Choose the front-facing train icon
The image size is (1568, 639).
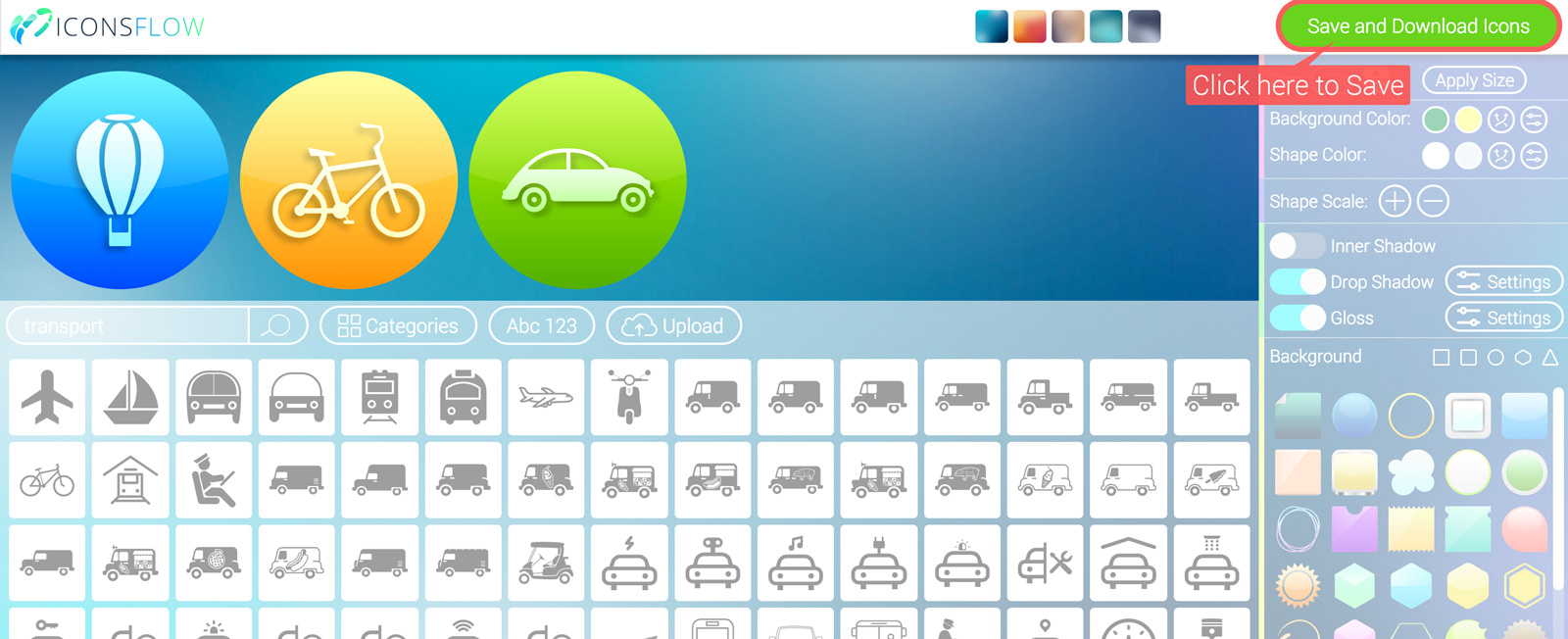point(379,397)
